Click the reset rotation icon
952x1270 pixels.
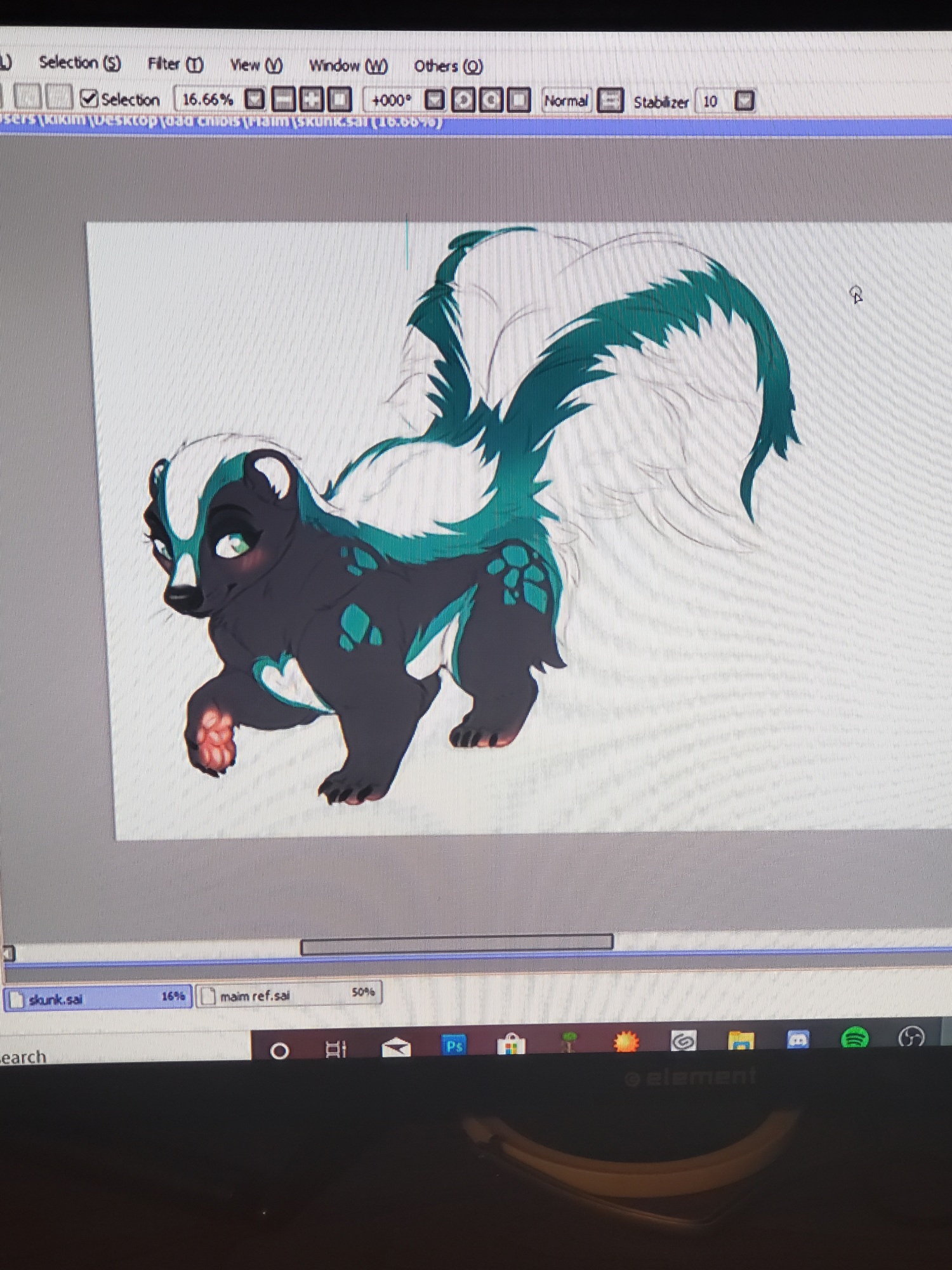click(x=519, y=100)
